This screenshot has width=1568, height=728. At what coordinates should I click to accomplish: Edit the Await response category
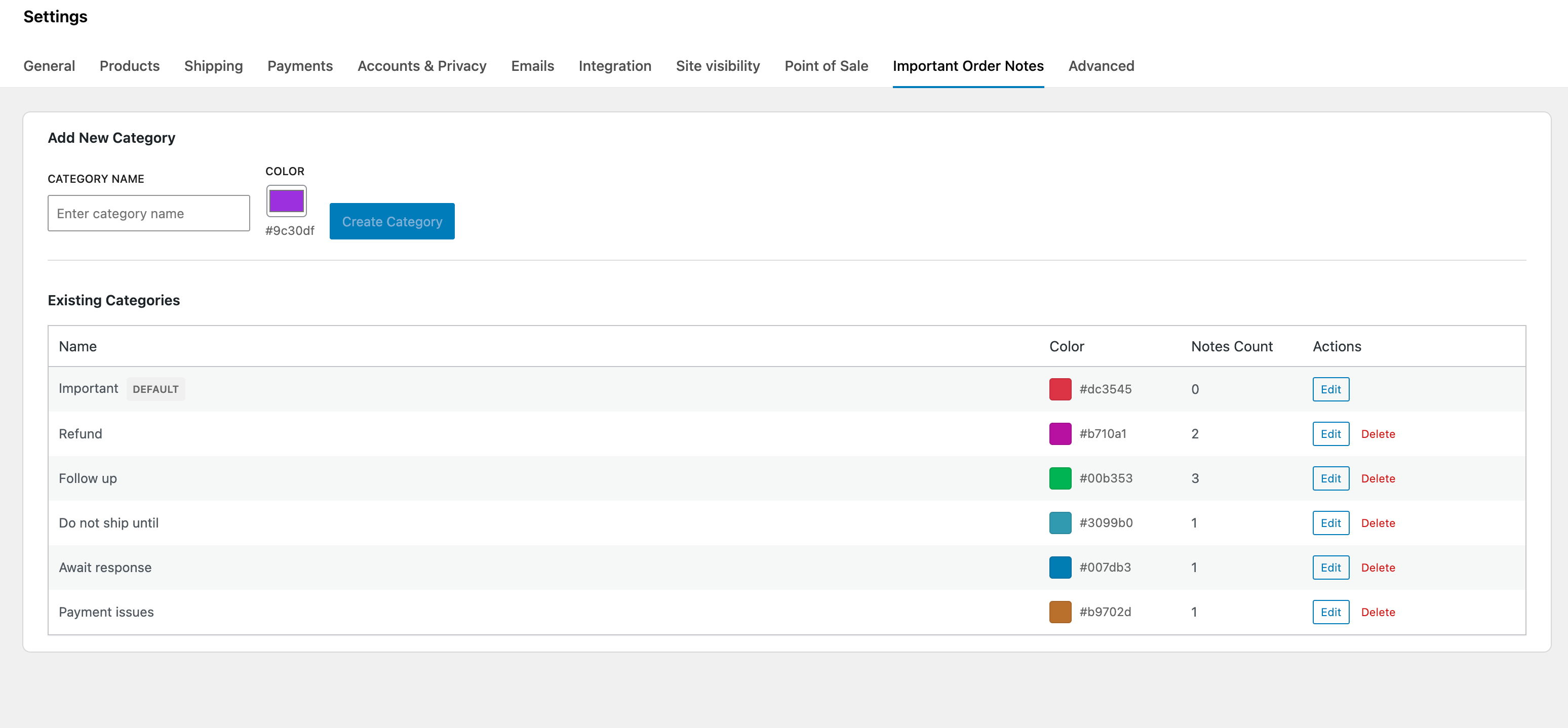tap(1330, 568)
